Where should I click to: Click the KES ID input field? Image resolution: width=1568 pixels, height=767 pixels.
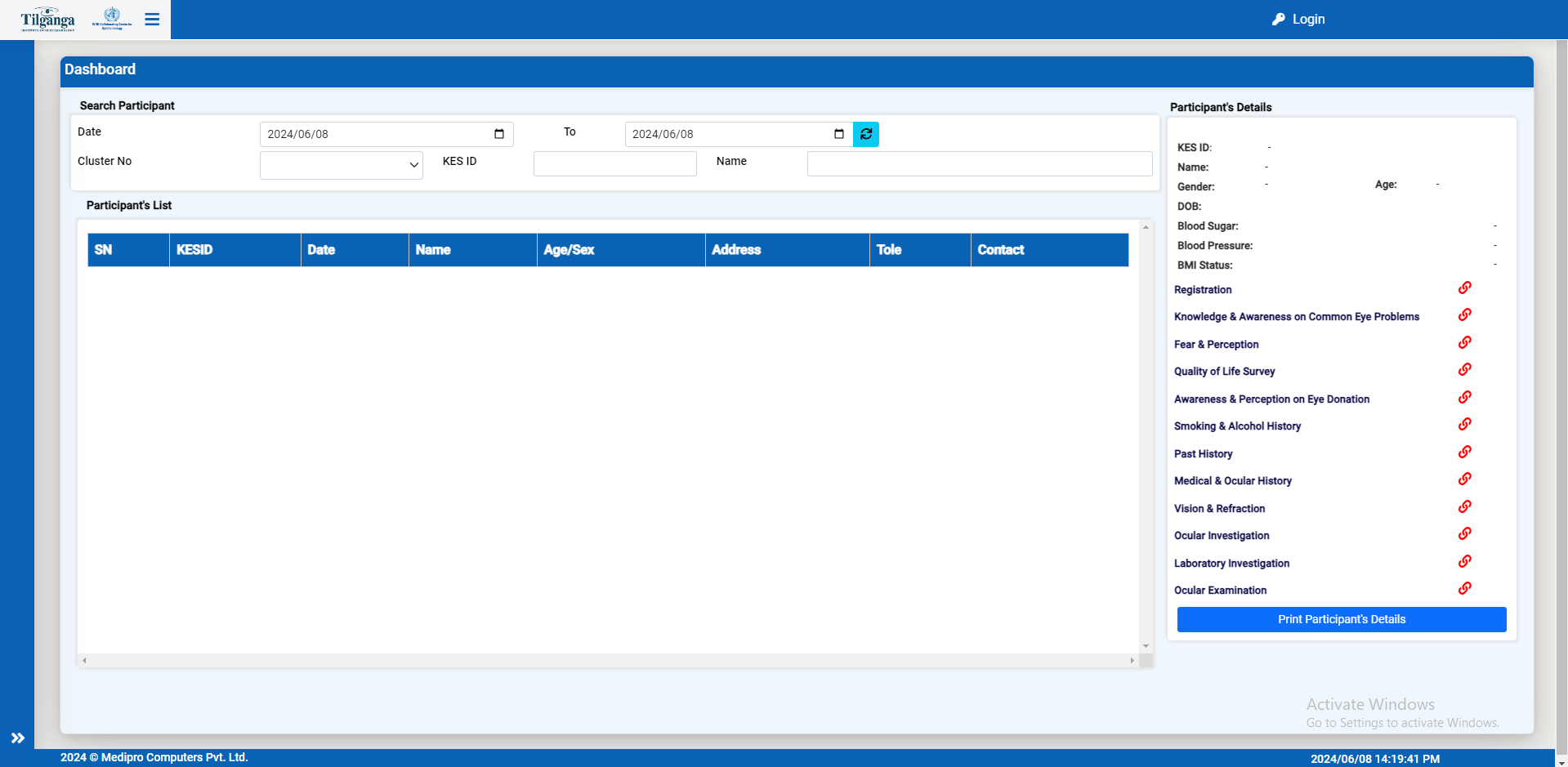pos(614,163)
